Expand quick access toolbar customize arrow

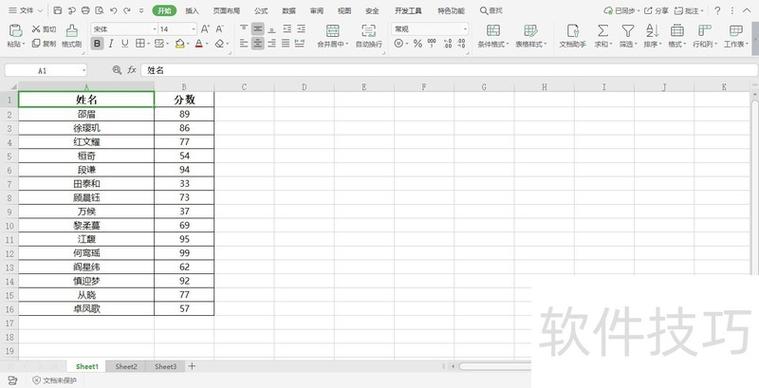point(141,10)
